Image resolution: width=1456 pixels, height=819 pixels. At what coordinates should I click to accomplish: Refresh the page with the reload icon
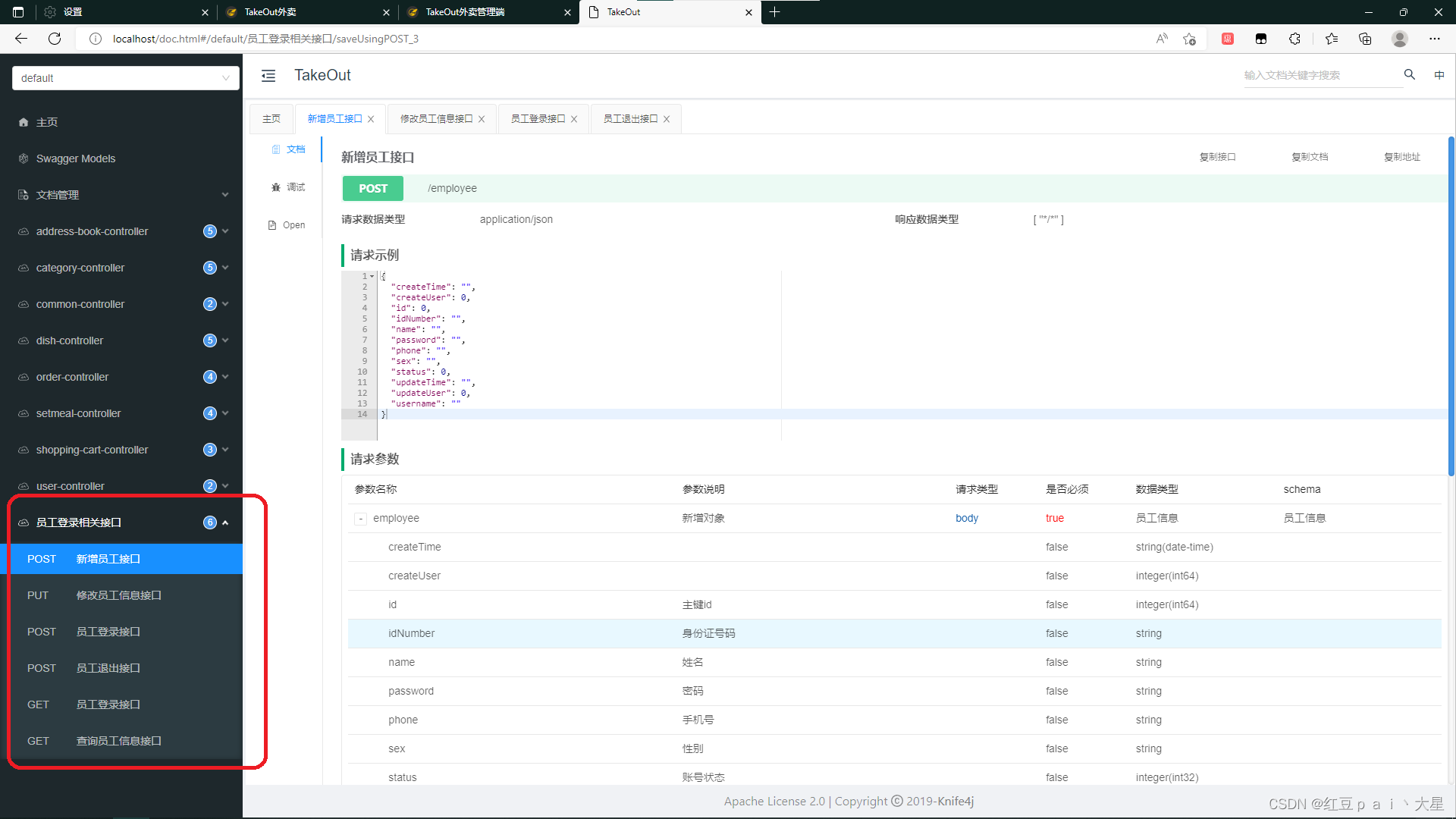54,38
